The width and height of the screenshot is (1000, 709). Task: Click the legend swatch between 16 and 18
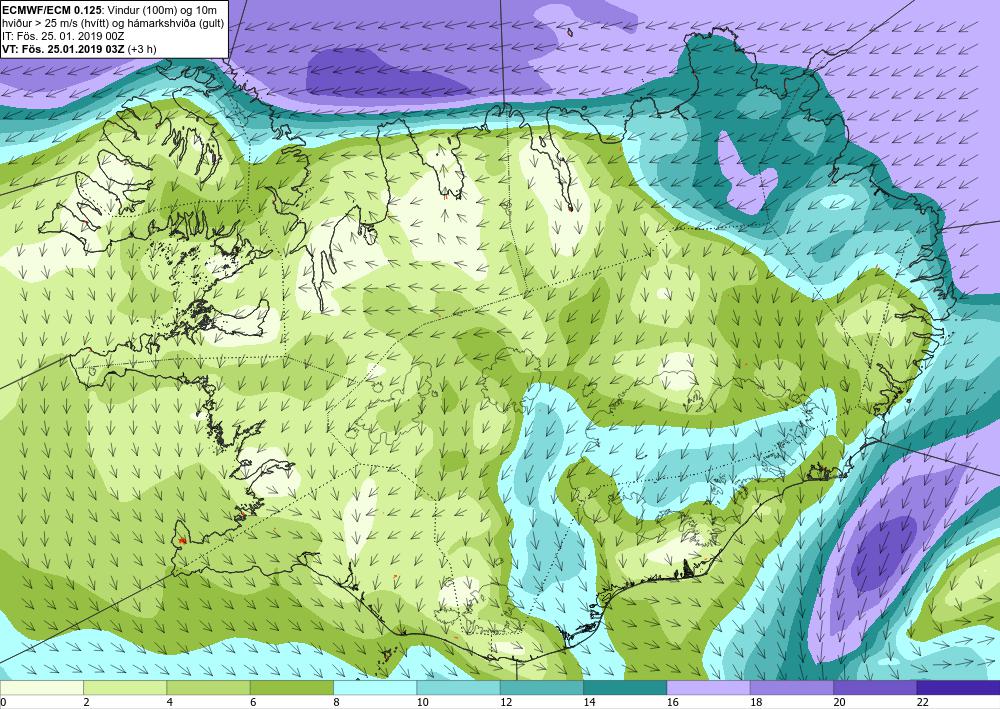pyautogui.click(x=708, y=687)
